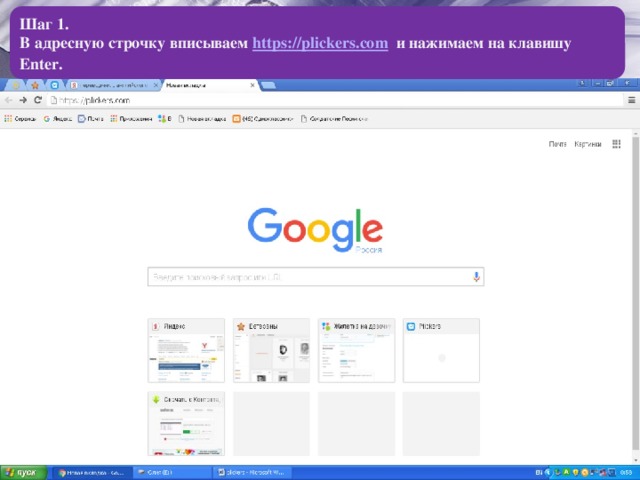The image size is (640, 480).
Task: Open the Новая вкладка bookmark
Action: pos(202,119)
